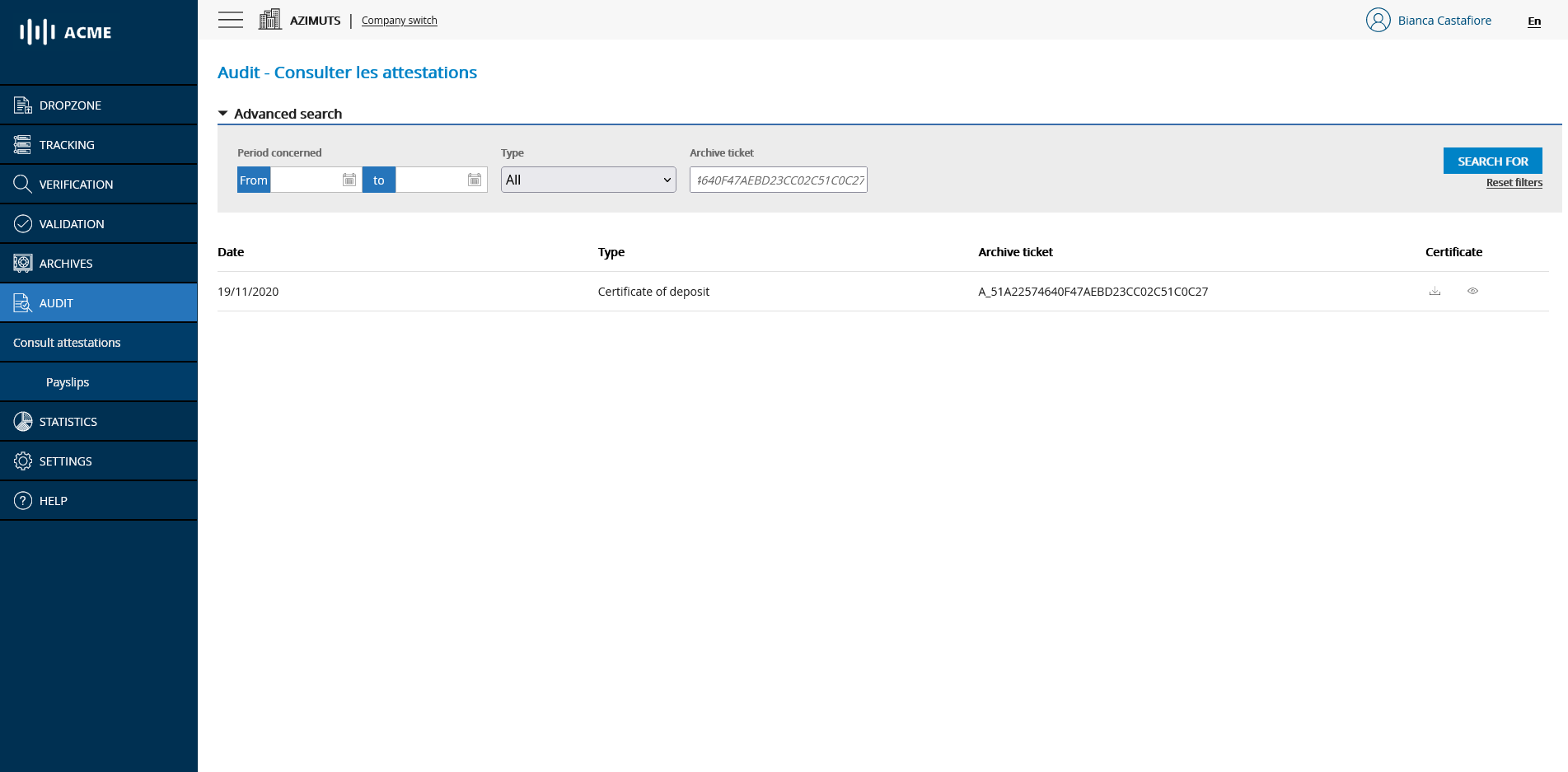
Task: Switch language via En selector
Action: tap(1533, 21)
